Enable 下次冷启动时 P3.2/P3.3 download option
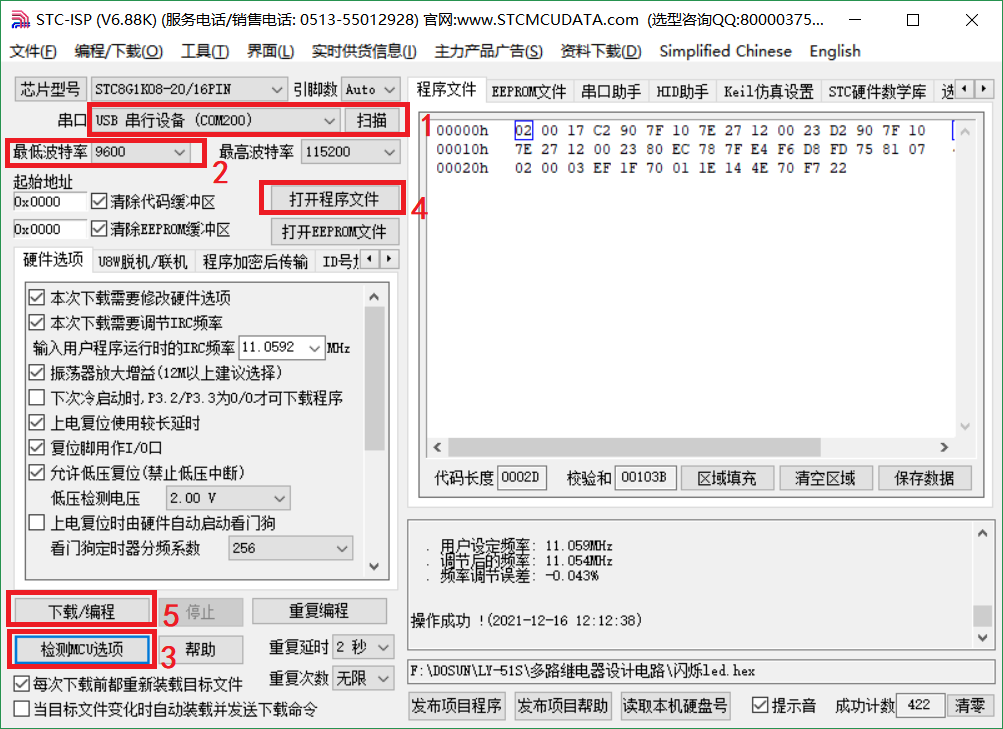The height and width of the screenshot is (729, 1003). tap(36, 398)
